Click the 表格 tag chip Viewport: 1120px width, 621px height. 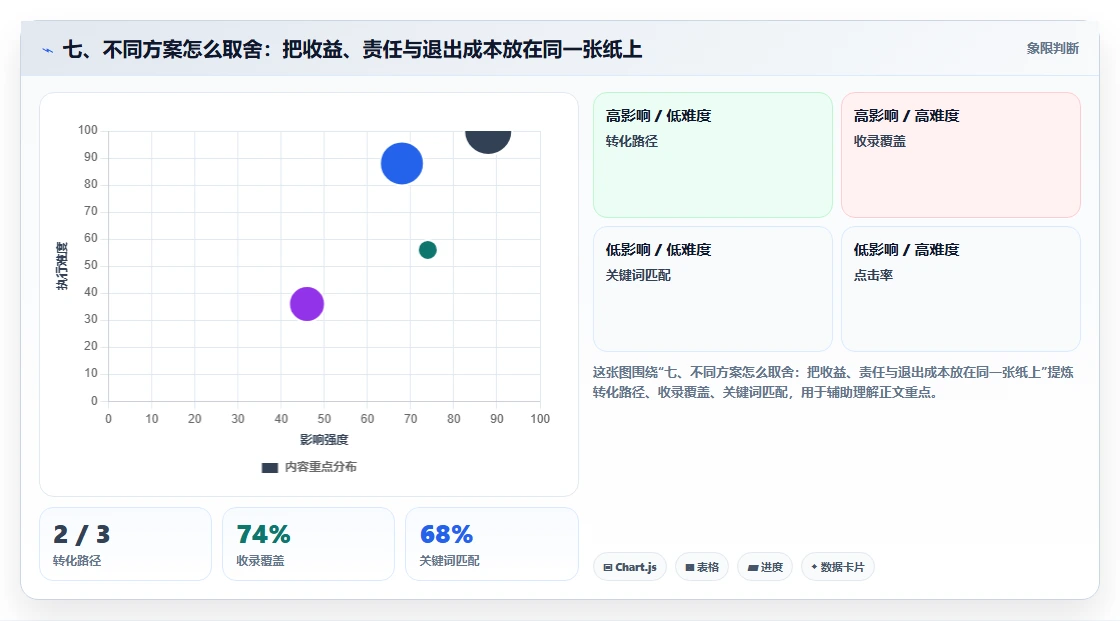pos(701,567)
